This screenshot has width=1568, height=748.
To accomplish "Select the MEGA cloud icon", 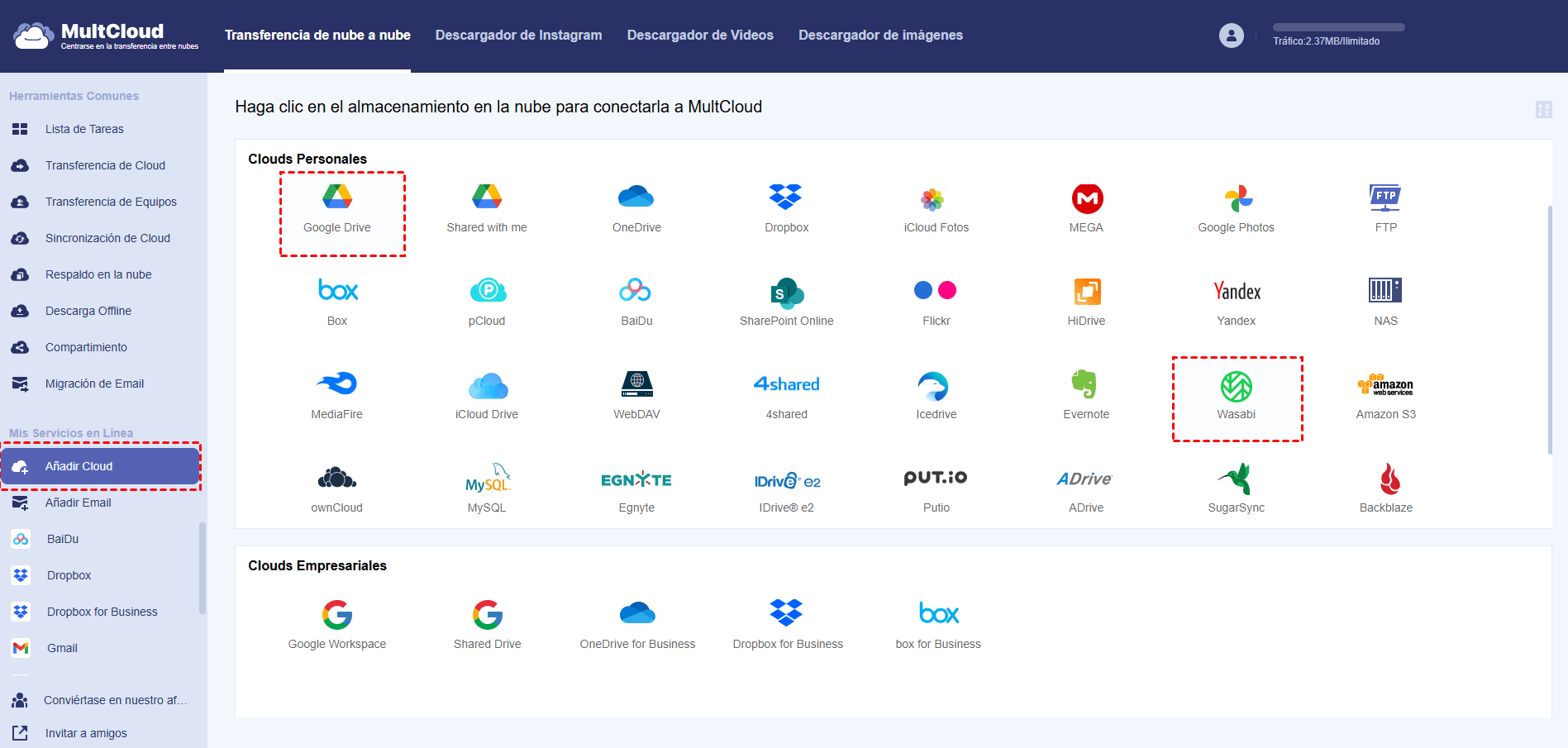I will pos(1087,198).
